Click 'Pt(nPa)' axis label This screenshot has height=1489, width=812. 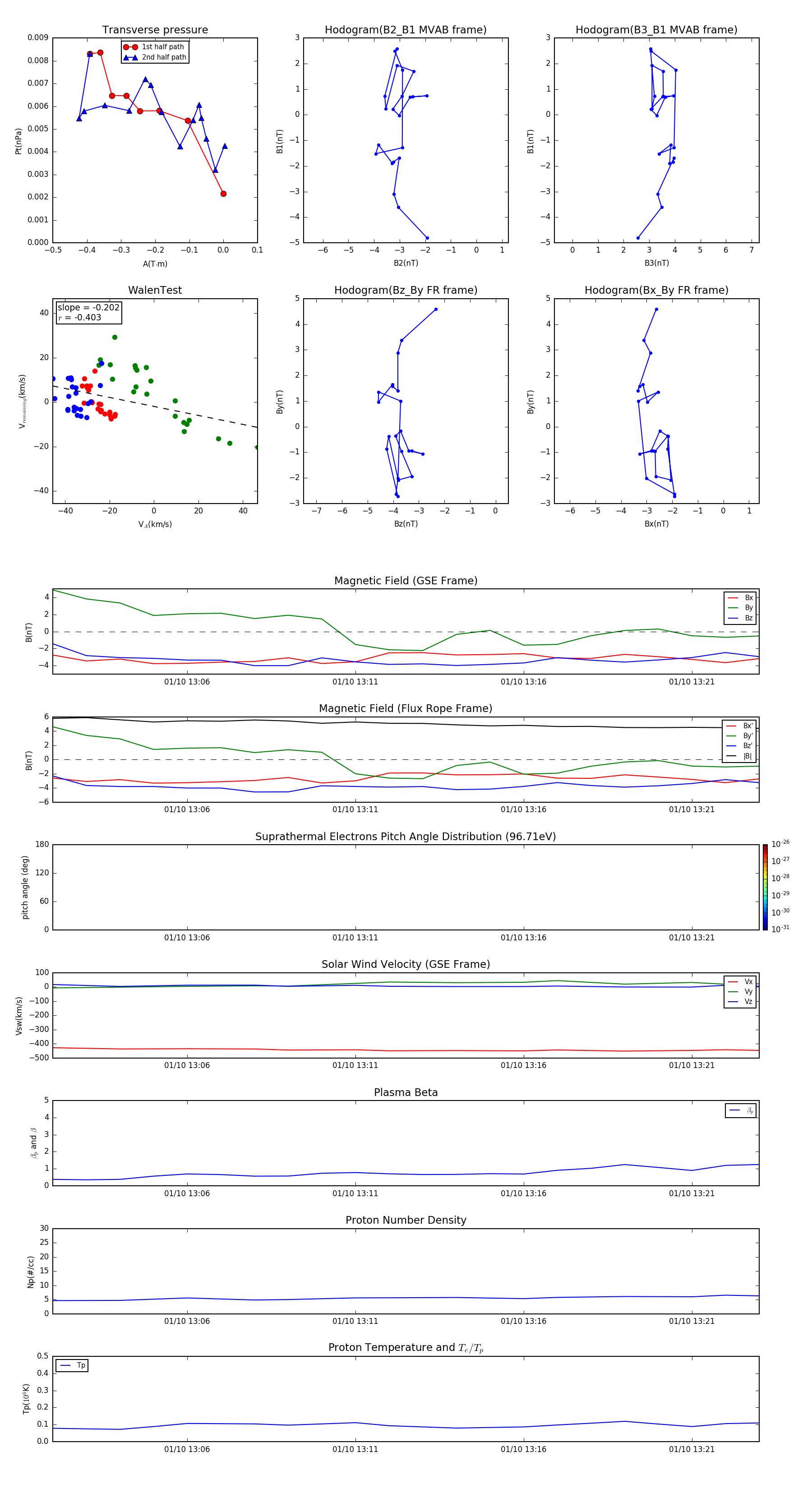(18, 140)
